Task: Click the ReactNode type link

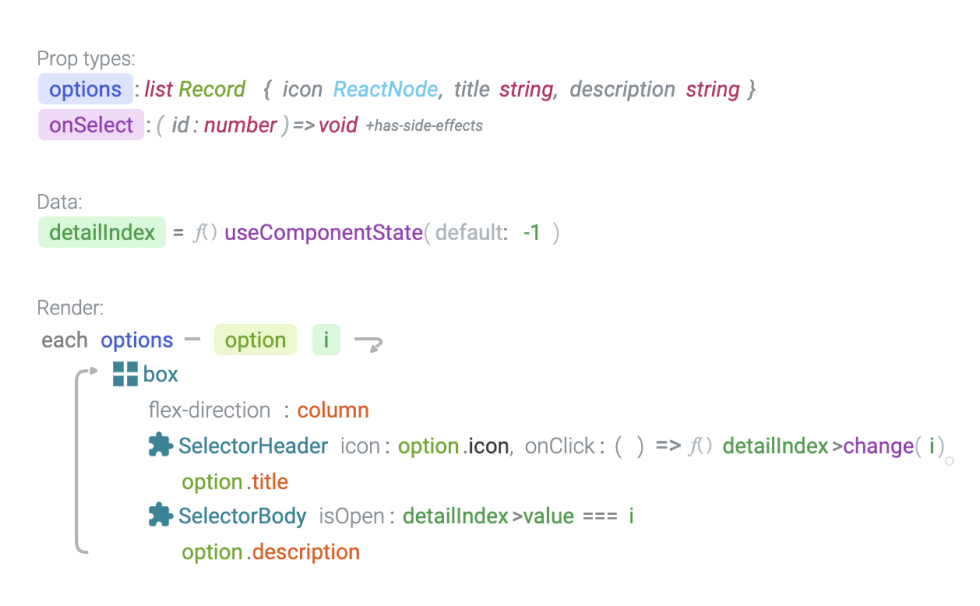Action: coord(385,89)
